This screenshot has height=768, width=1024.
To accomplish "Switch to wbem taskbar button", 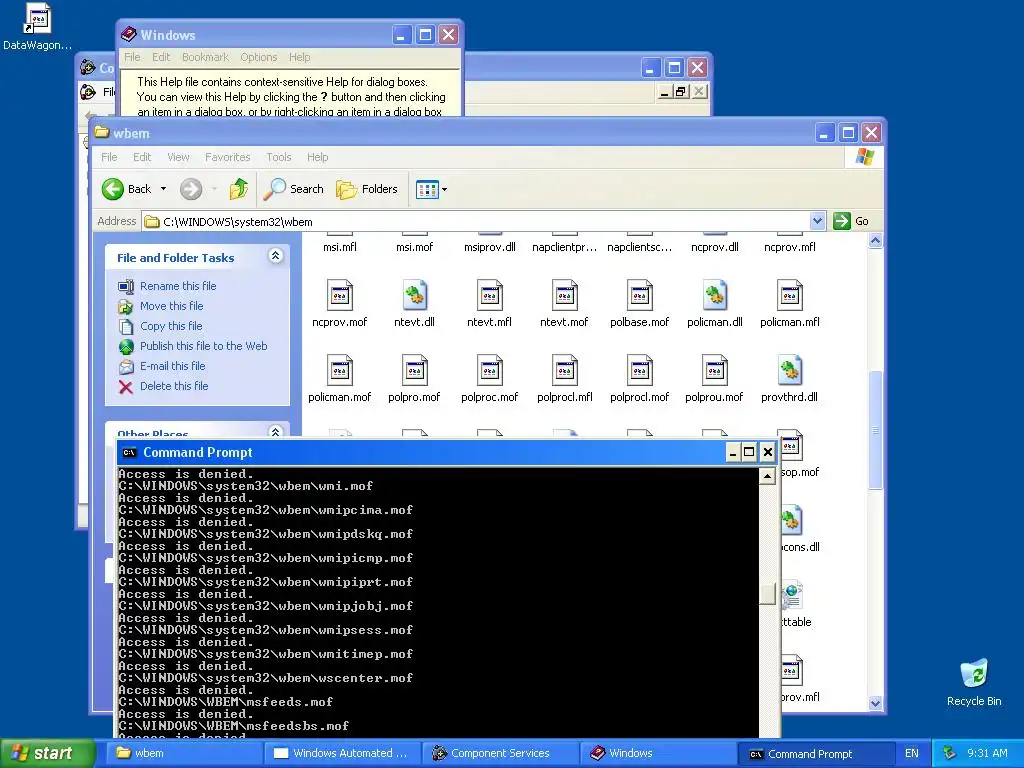I will point(184,754).
